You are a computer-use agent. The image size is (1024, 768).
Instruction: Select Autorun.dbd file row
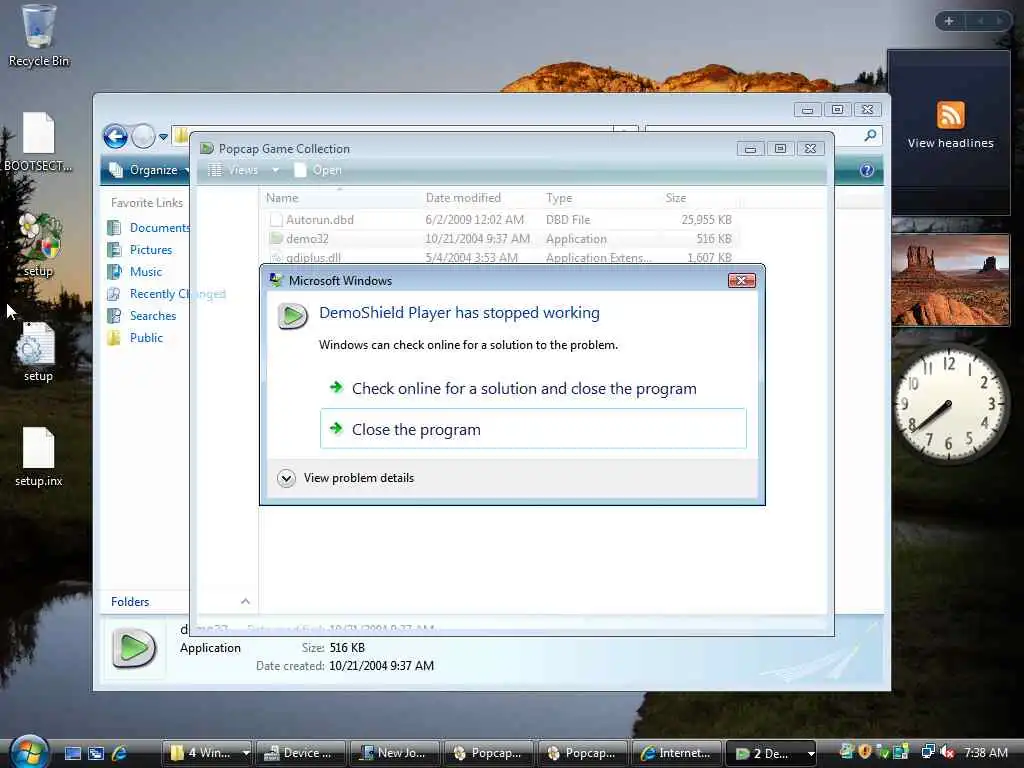[500, 220]
